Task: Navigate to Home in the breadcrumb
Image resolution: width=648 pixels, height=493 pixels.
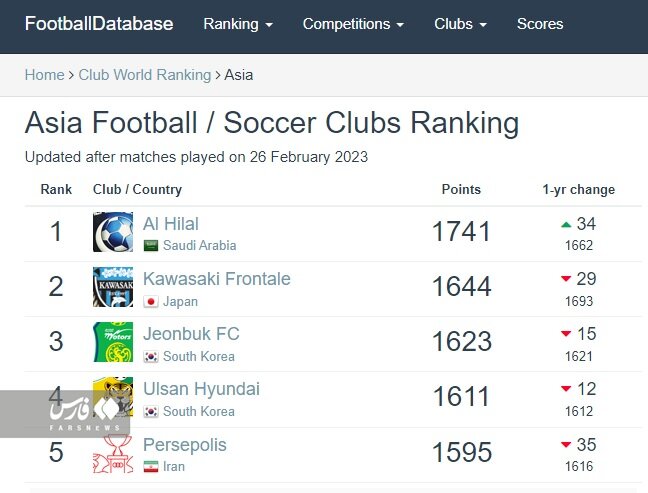Action: tap(44, 75)
